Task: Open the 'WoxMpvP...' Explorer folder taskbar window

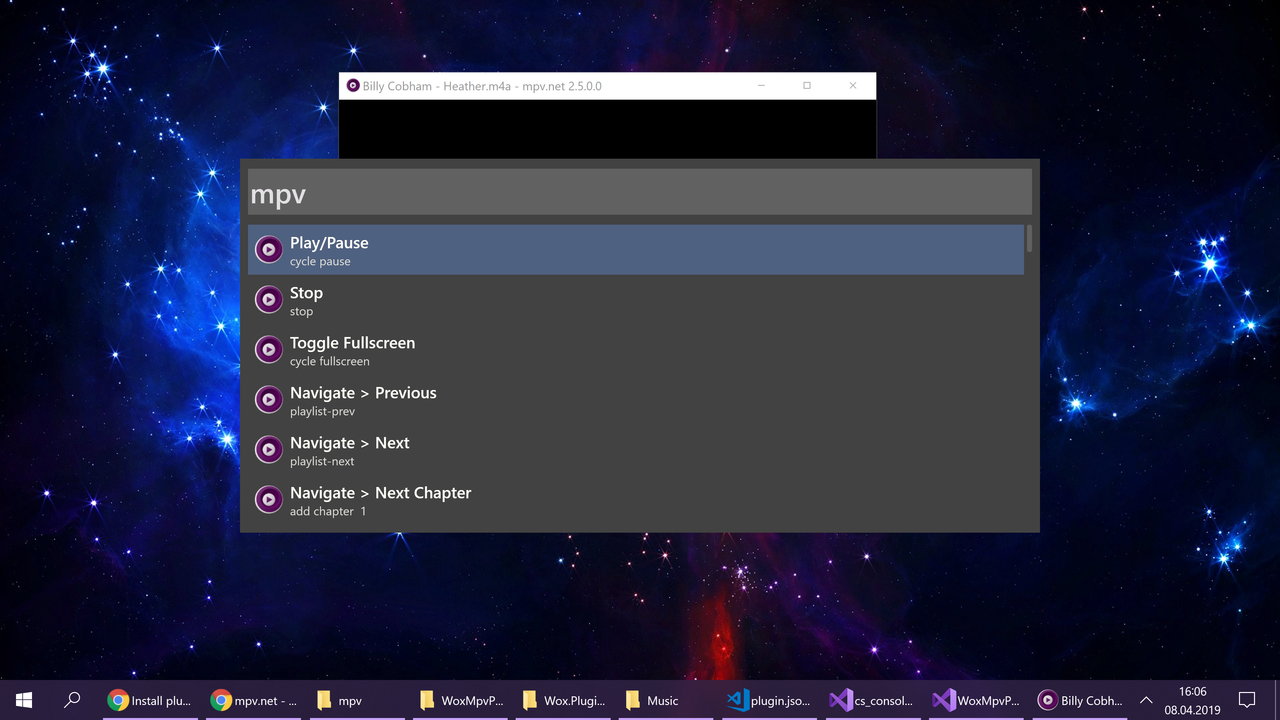Action: [x=458, y=700]
